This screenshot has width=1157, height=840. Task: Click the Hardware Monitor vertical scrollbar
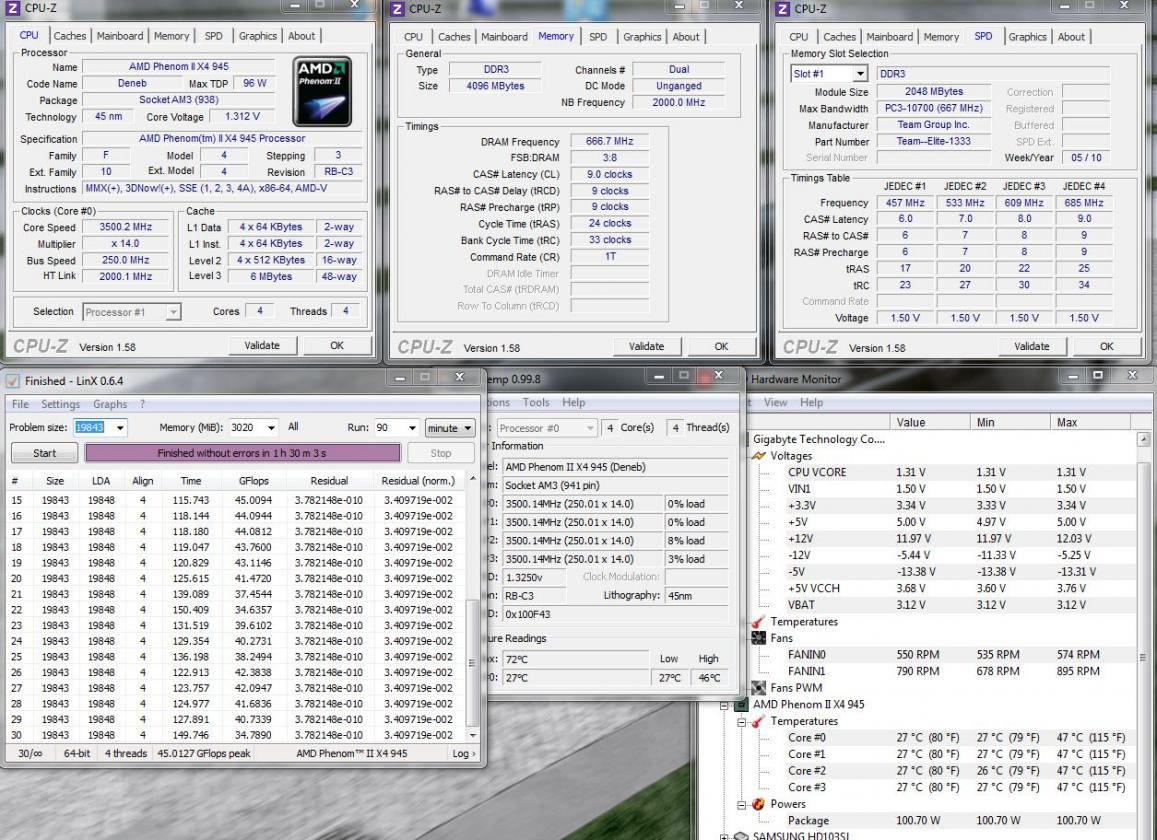(1144, 657)
